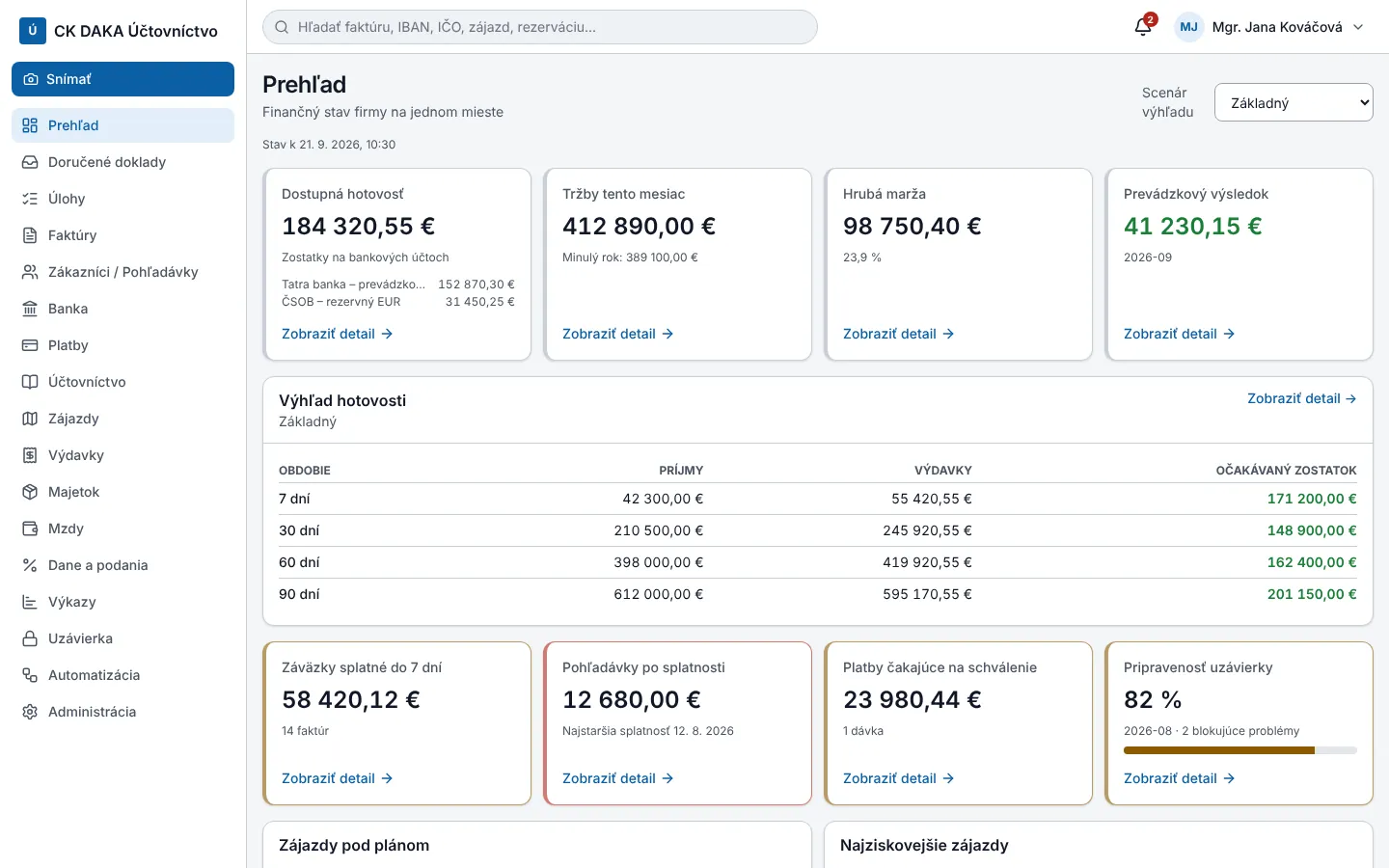Open detail for Dostupná hotovosť
The height and width of the screenshot is (868, 1389).
(x=338, y=334)
